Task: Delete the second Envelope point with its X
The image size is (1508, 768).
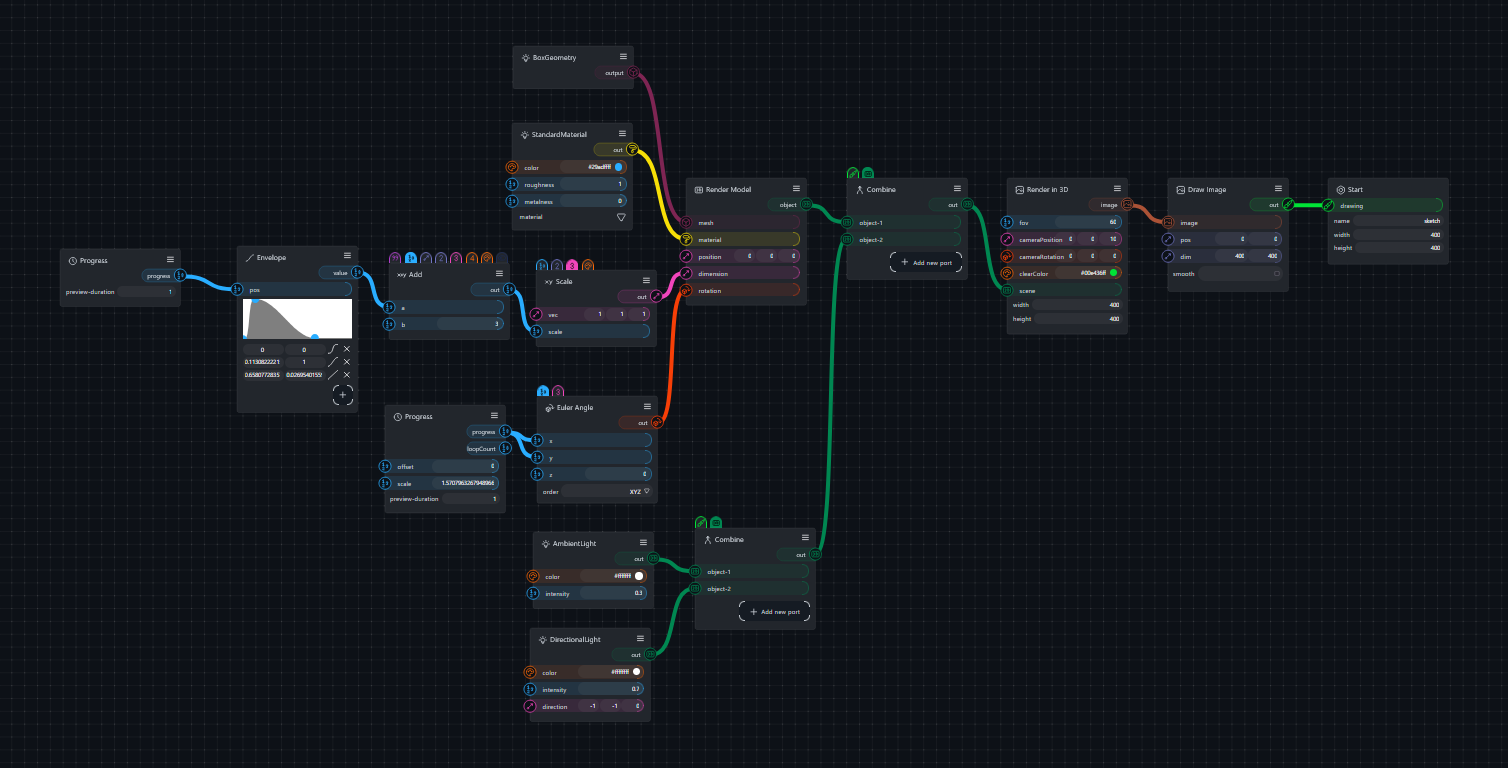Action: 347,362
